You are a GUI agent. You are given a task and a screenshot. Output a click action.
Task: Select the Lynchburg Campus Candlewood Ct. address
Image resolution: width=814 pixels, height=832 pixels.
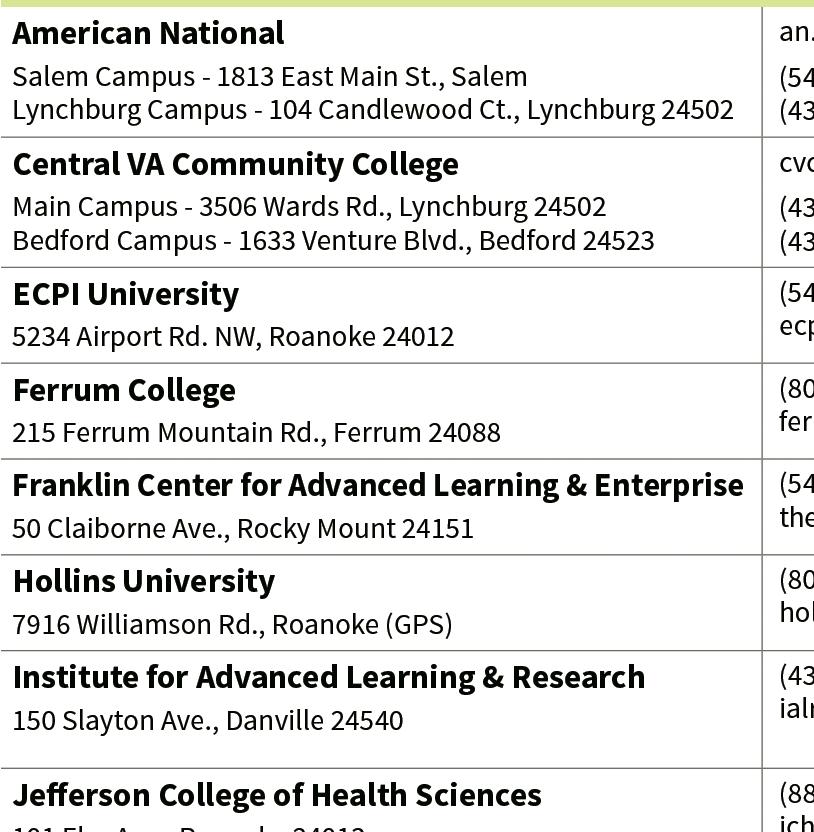click(373, 110)
